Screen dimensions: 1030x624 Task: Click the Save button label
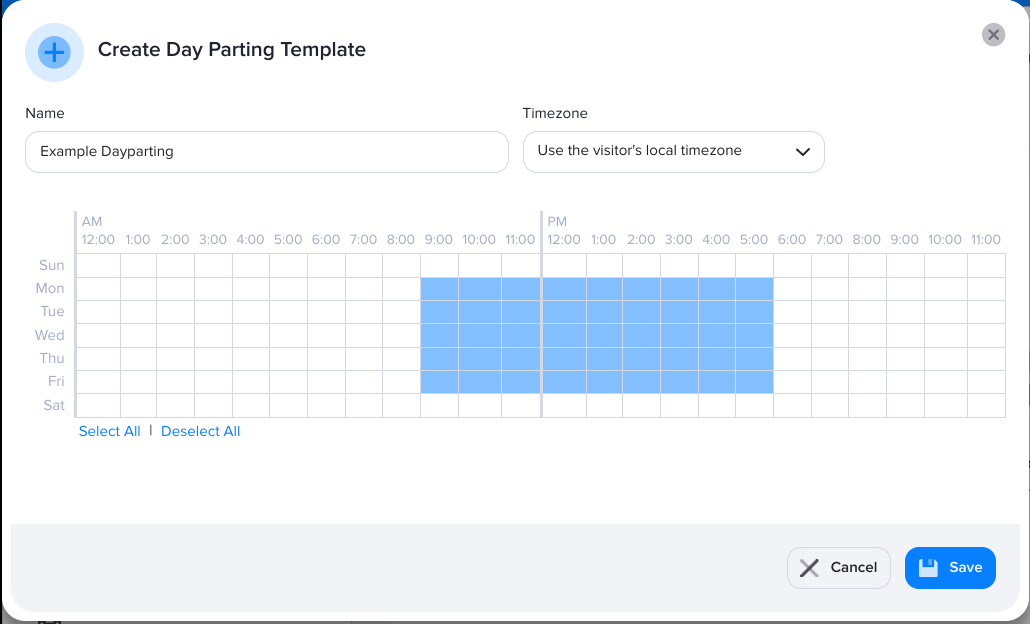[x=966, y=567]
